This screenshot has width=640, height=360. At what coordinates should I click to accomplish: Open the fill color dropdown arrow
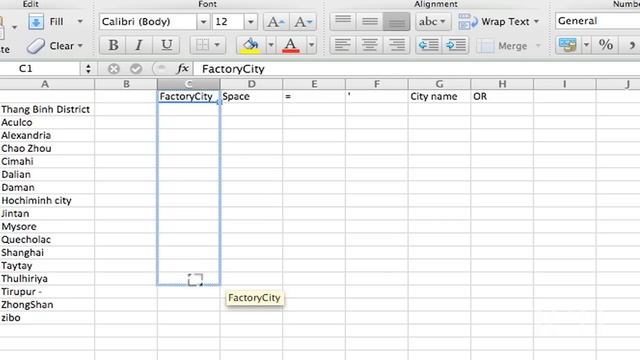tap(271, 45)
